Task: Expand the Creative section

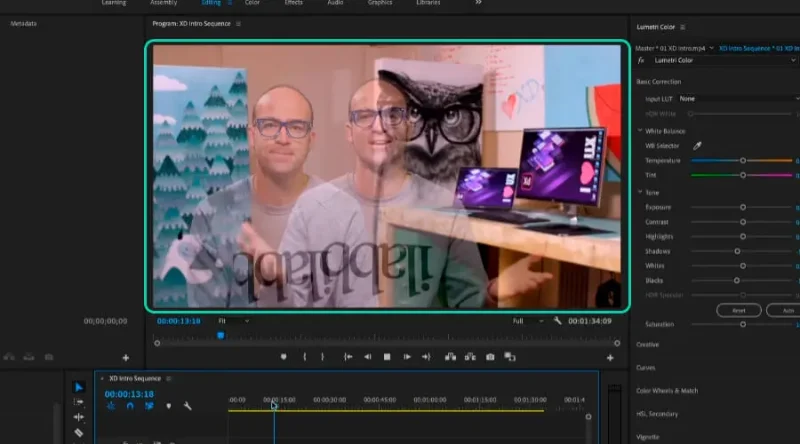Action: (647, 345)
